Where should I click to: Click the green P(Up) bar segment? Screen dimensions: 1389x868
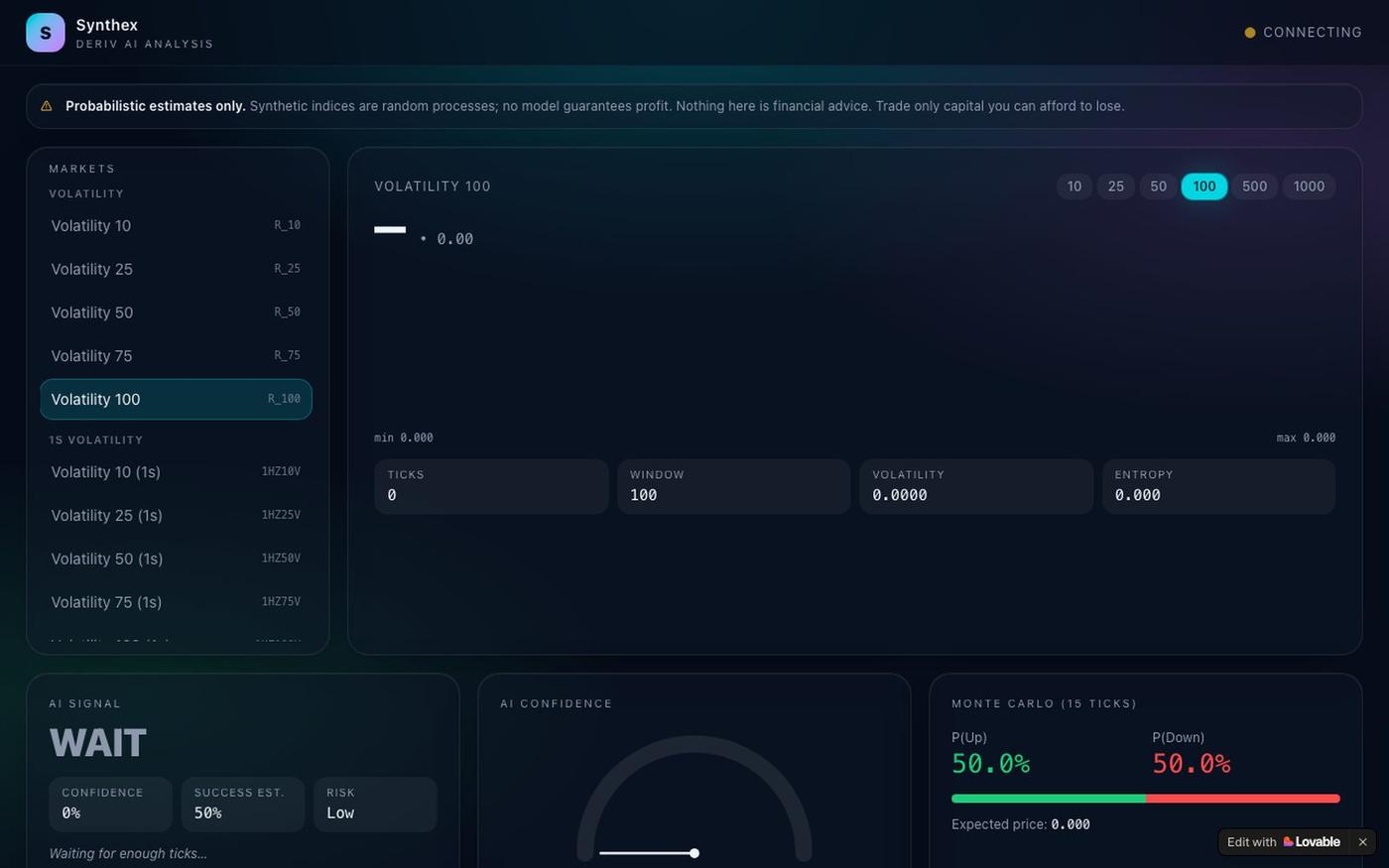tap(1049, 799)
